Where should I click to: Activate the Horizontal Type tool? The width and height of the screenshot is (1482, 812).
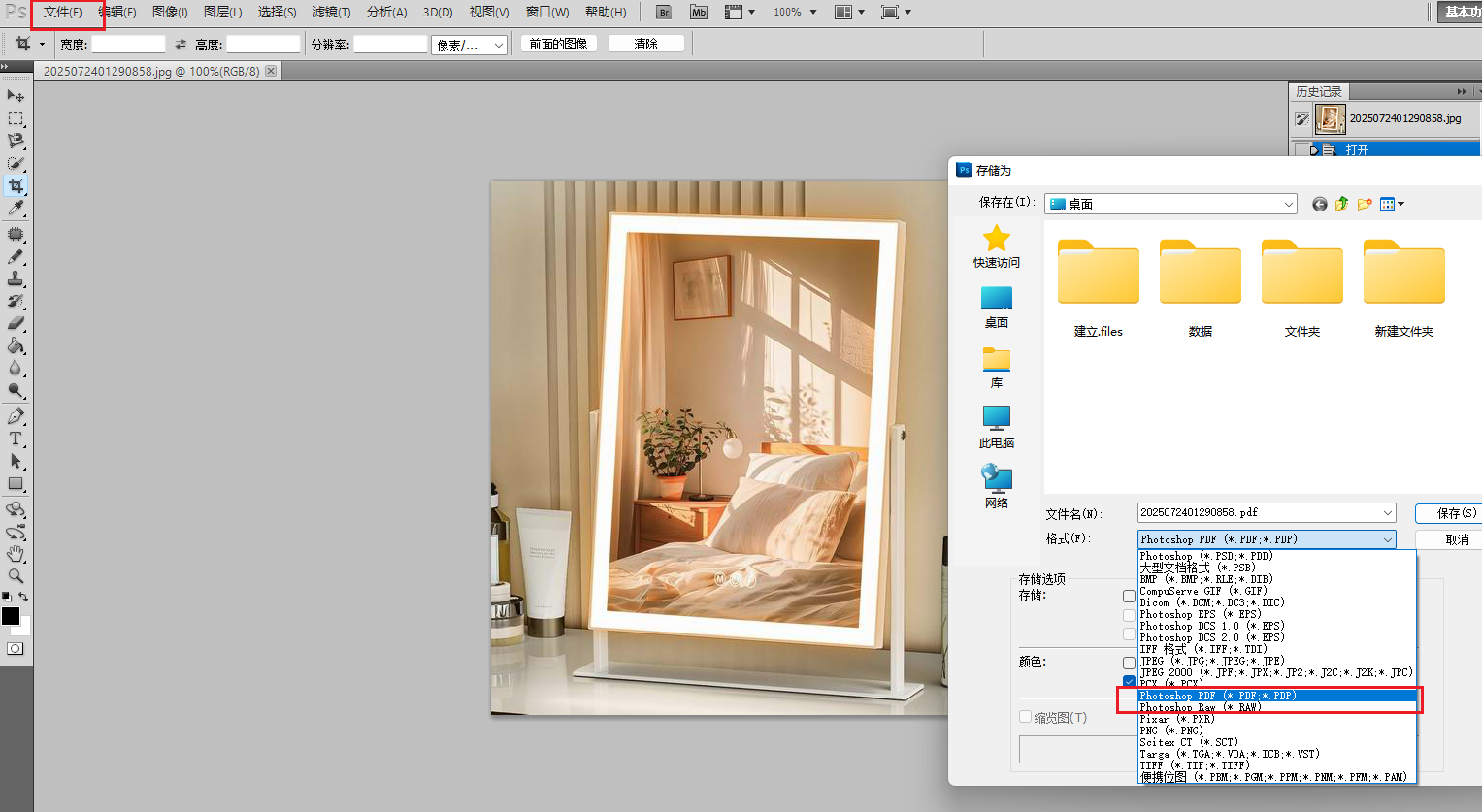coord(16,438)
